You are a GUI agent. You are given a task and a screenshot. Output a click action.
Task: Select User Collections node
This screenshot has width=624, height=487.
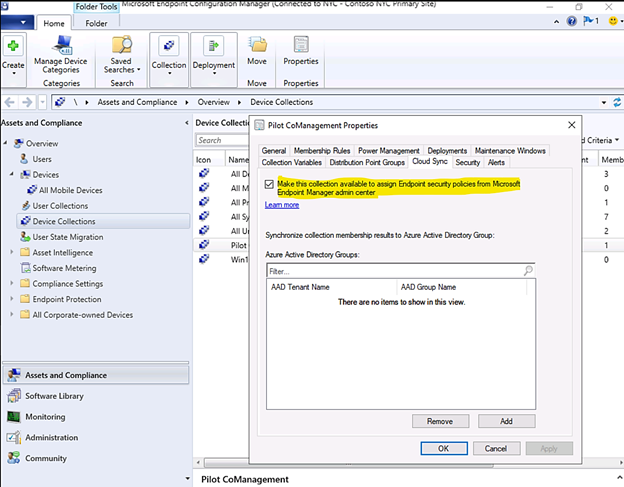(60, 206)
